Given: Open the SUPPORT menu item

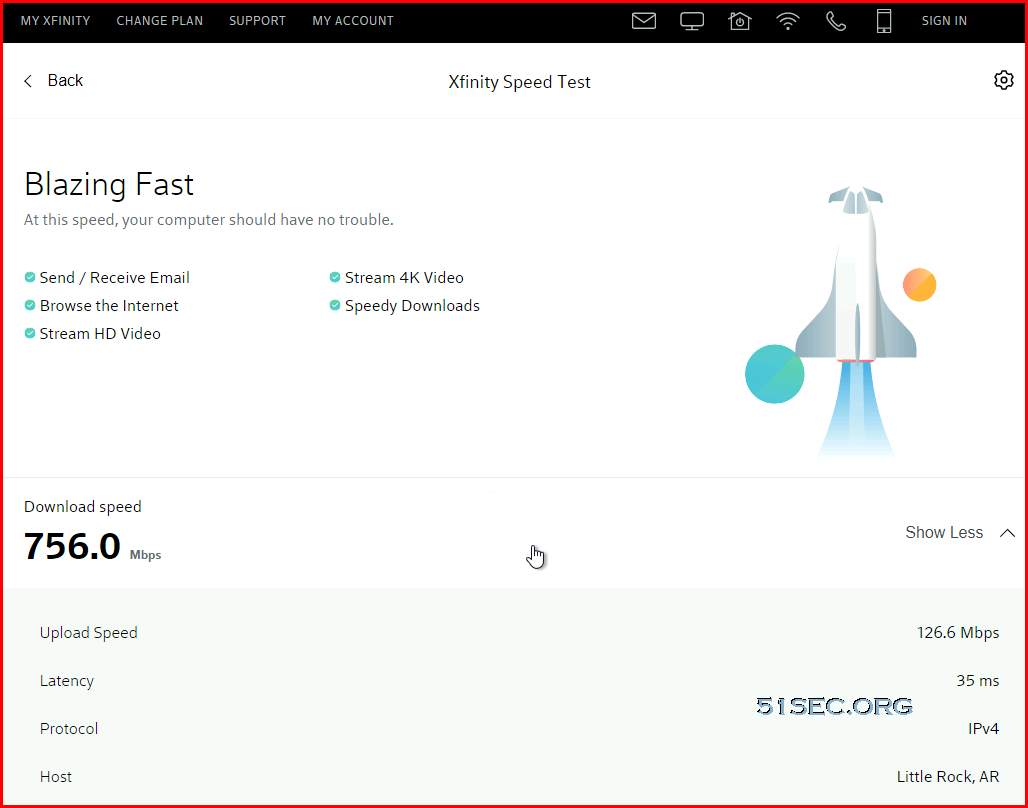Looking at the screenshot, I should 257,21.
